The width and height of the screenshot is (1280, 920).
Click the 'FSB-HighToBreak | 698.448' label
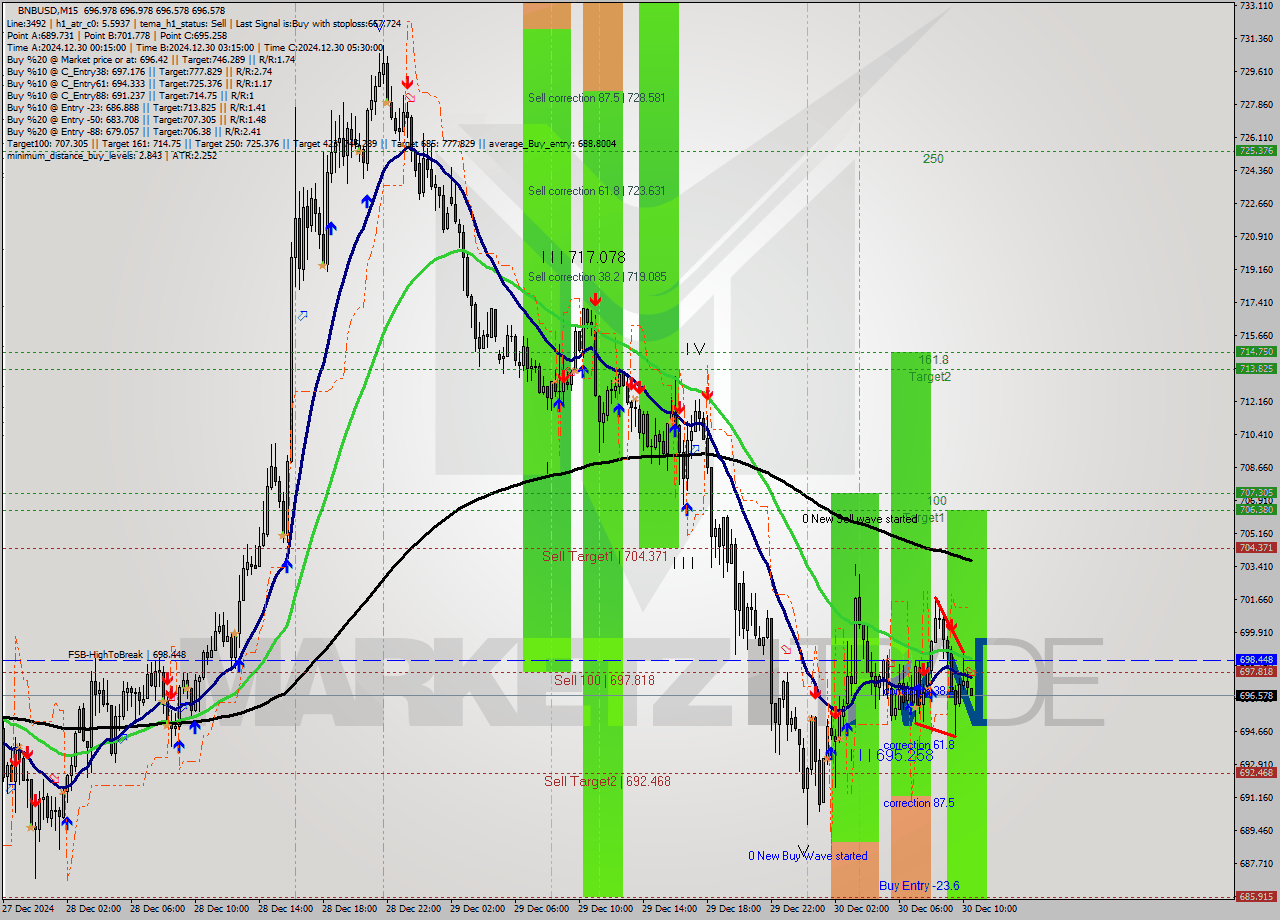[x=127, y=655]
